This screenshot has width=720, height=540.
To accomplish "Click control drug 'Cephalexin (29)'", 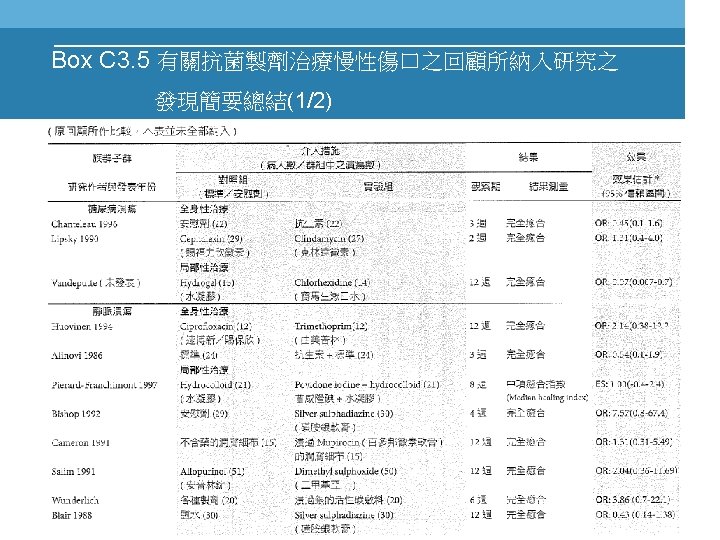I will [x=211, y=239].
